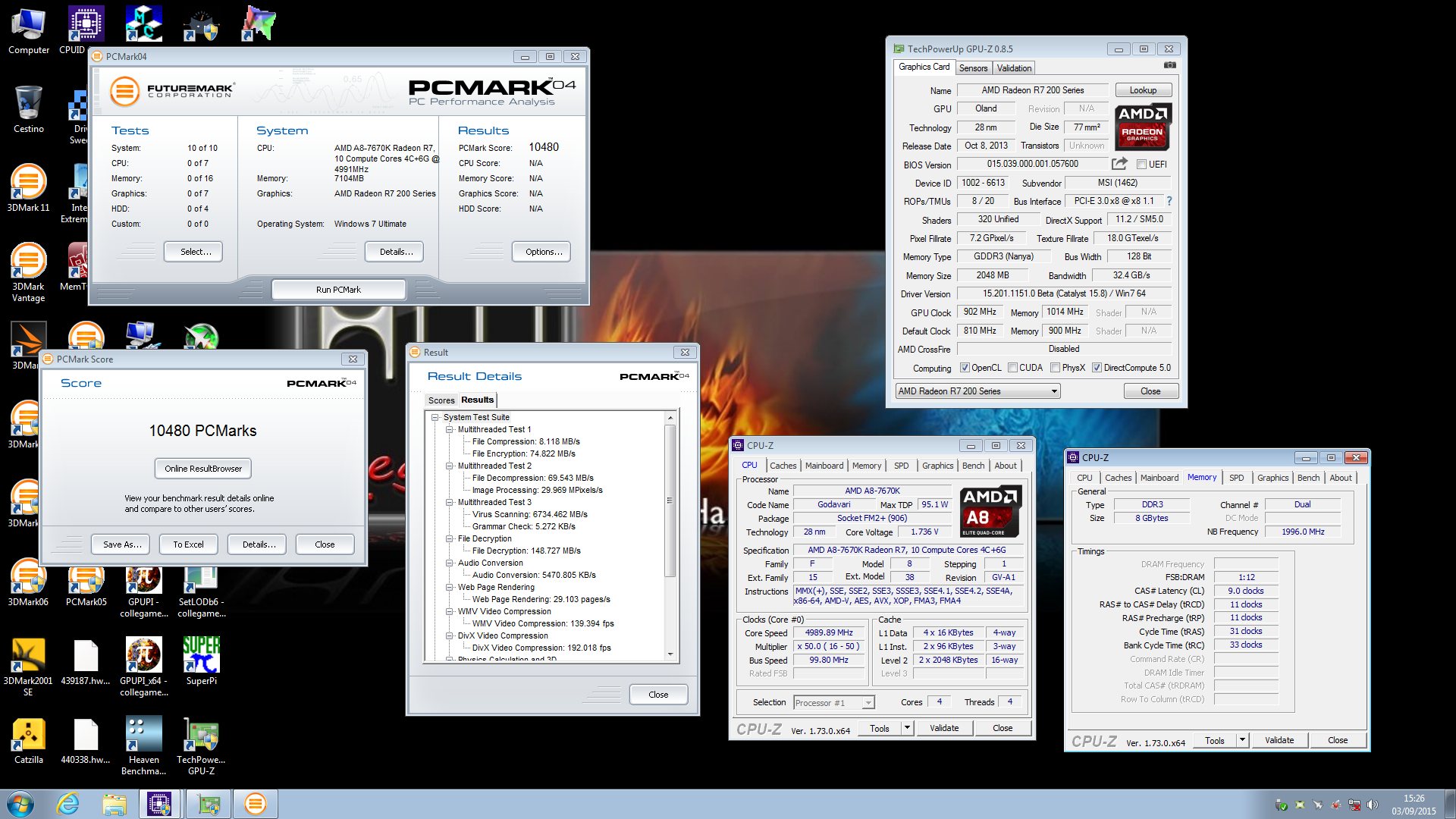
Task: Click the Save As... button
Action: click(x=122, y=544)
